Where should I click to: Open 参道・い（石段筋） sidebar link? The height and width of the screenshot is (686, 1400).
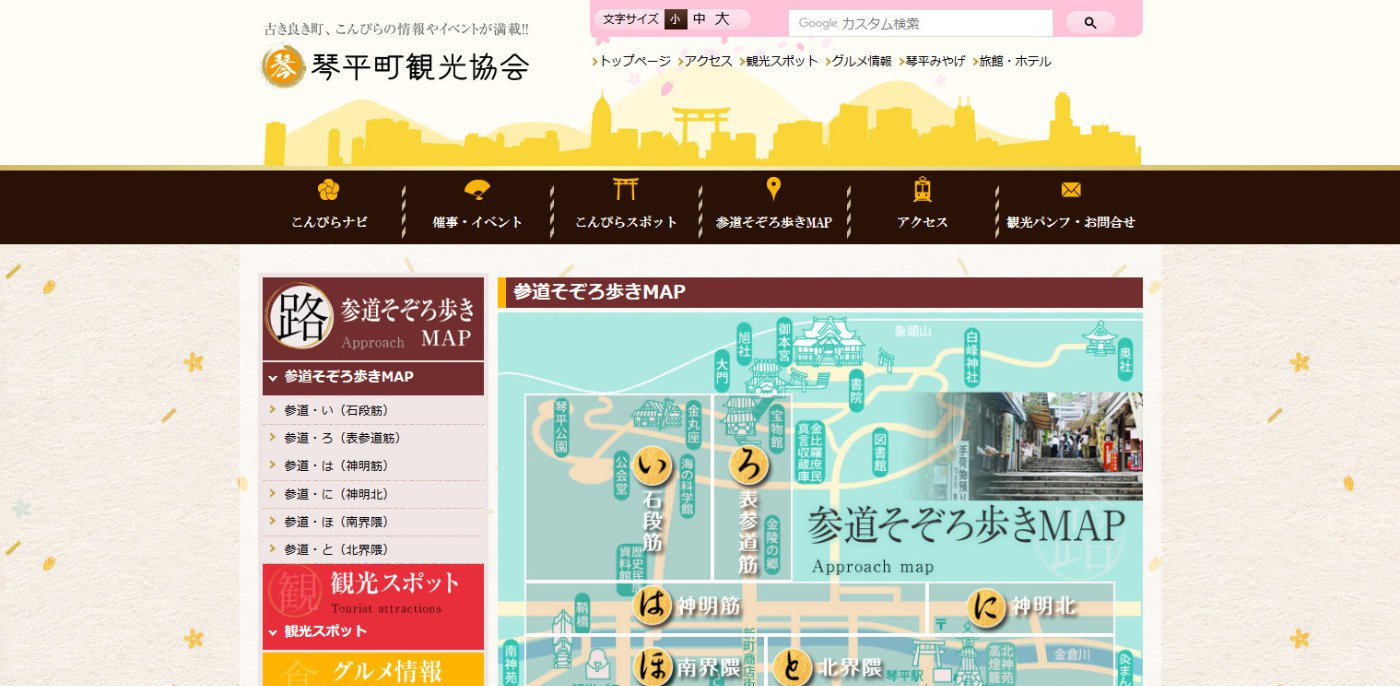(336, 410)
